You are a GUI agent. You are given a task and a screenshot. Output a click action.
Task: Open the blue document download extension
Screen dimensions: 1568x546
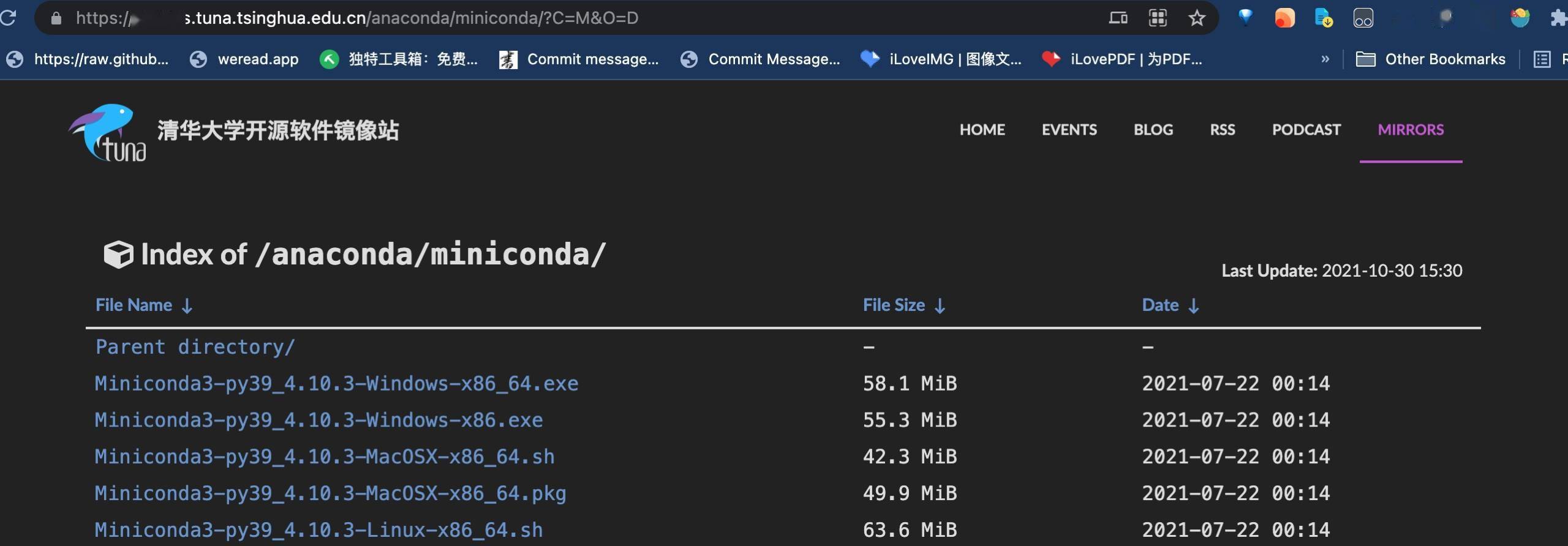(x=1324, y=18)
